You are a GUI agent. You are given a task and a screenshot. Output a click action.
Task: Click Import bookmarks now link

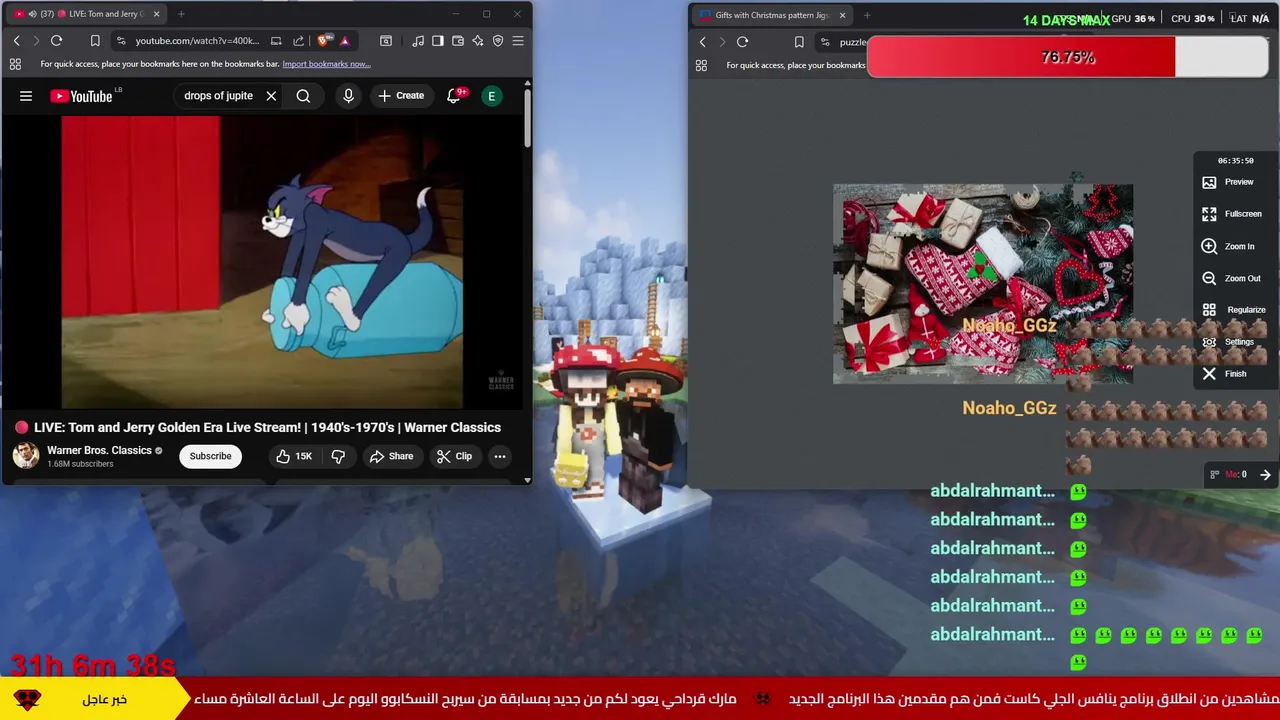(x=326, y=64)
